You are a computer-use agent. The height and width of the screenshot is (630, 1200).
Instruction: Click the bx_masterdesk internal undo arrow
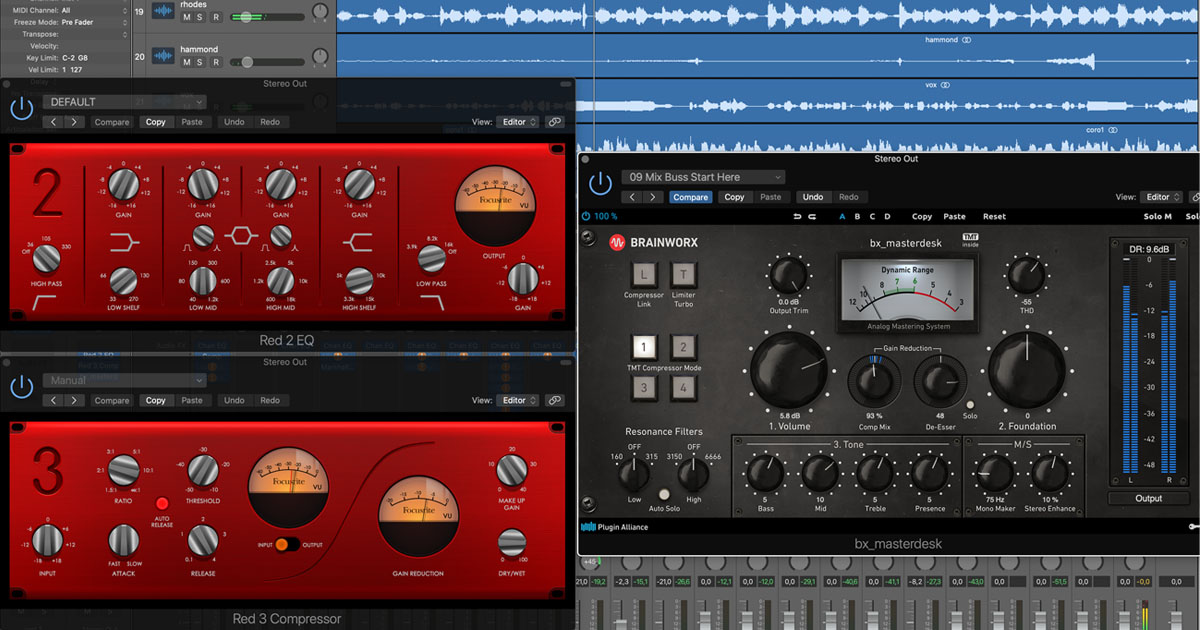(797, 216)
